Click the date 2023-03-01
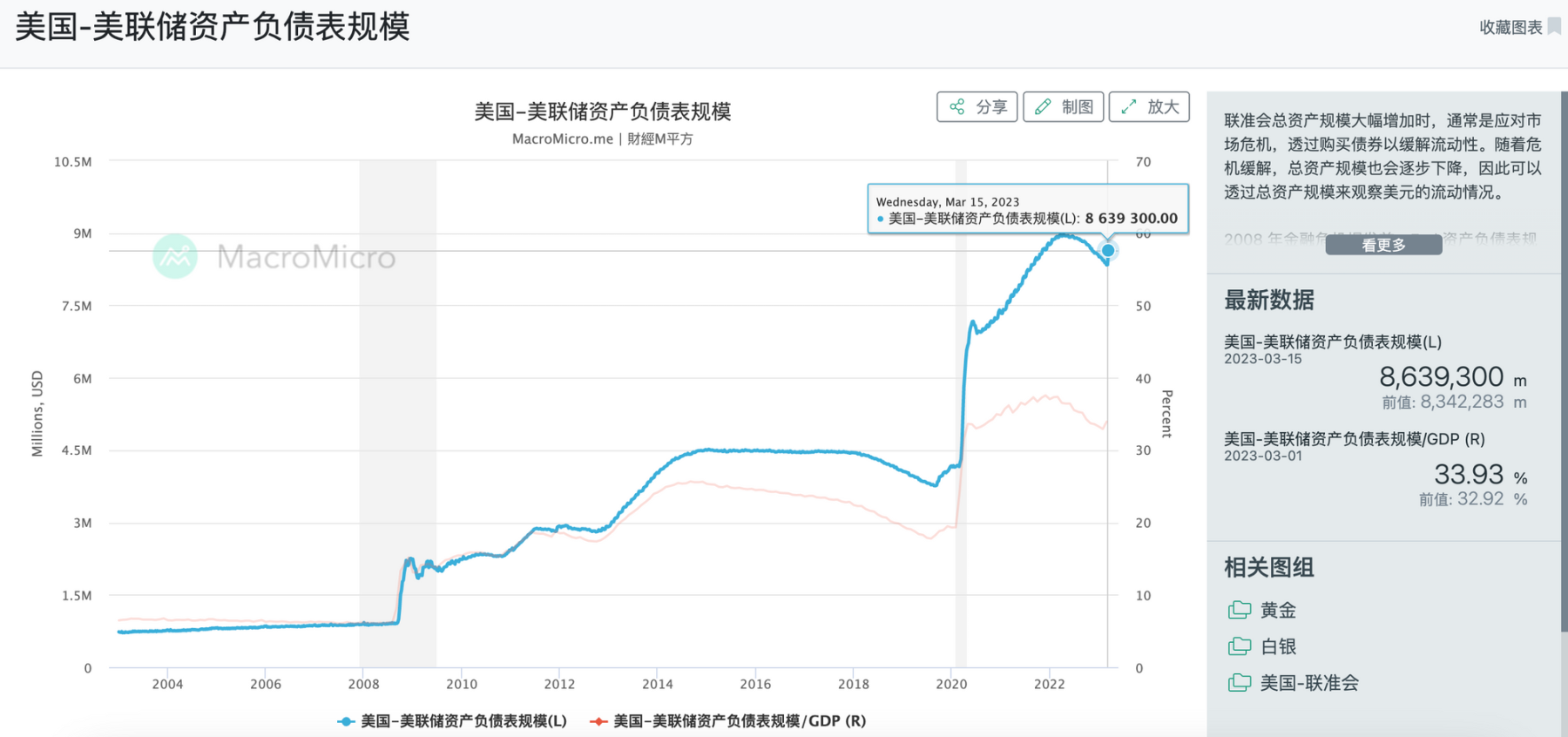This screenshot has height=737, width=1568. click(x=1262, y=456)
